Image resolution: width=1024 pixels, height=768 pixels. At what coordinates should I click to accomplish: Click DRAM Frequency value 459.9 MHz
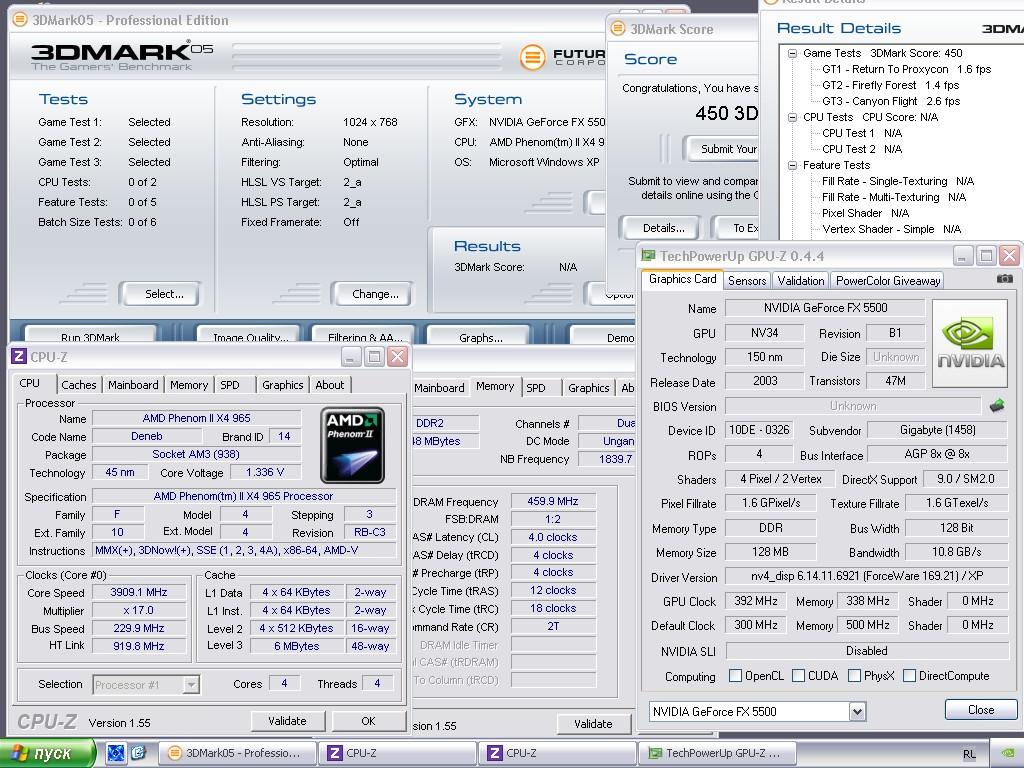click(x=552, y=501)
